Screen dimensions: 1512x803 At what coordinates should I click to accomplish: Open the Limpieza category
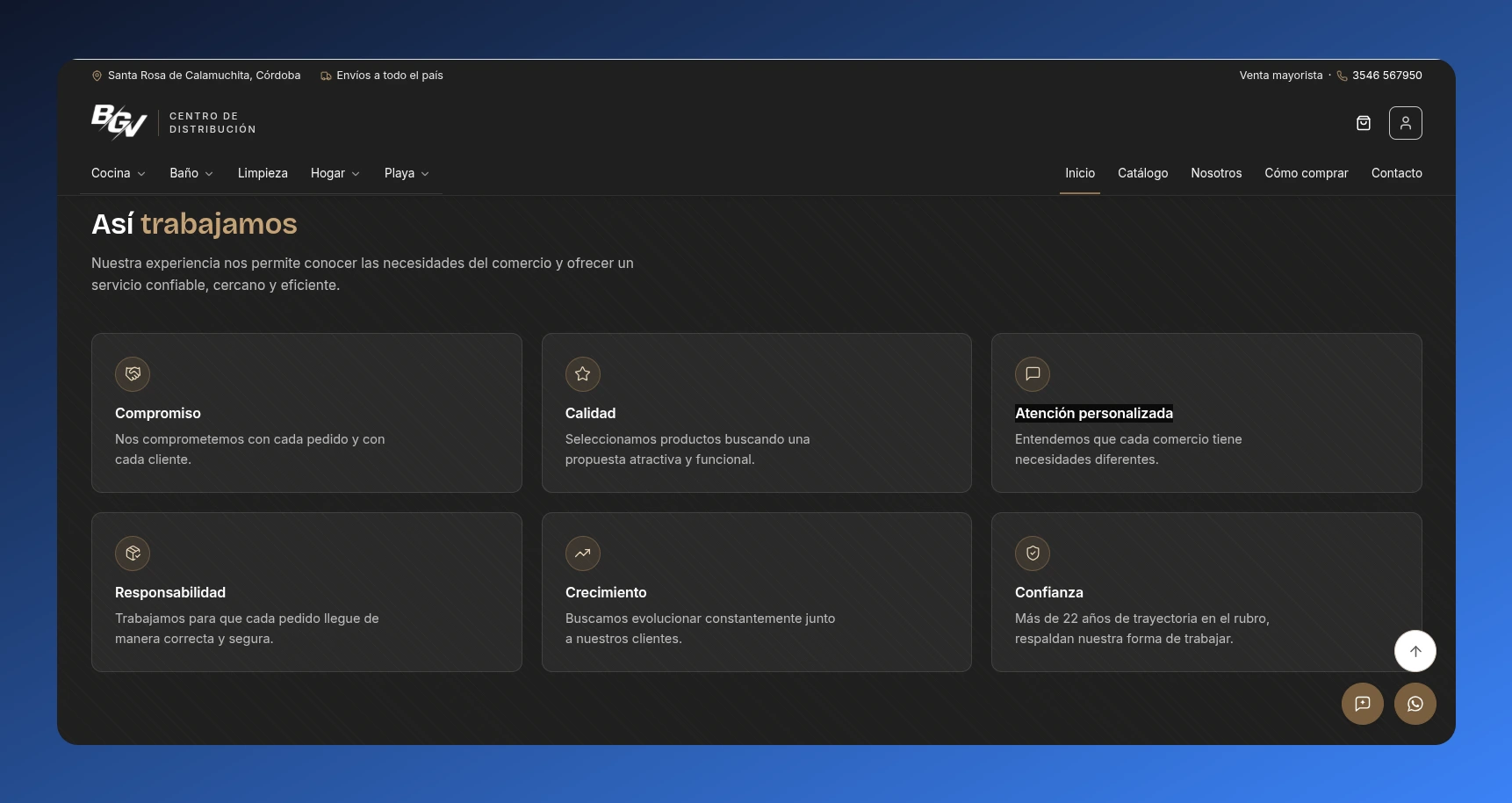pyautogui.click(x=263, y=173)
